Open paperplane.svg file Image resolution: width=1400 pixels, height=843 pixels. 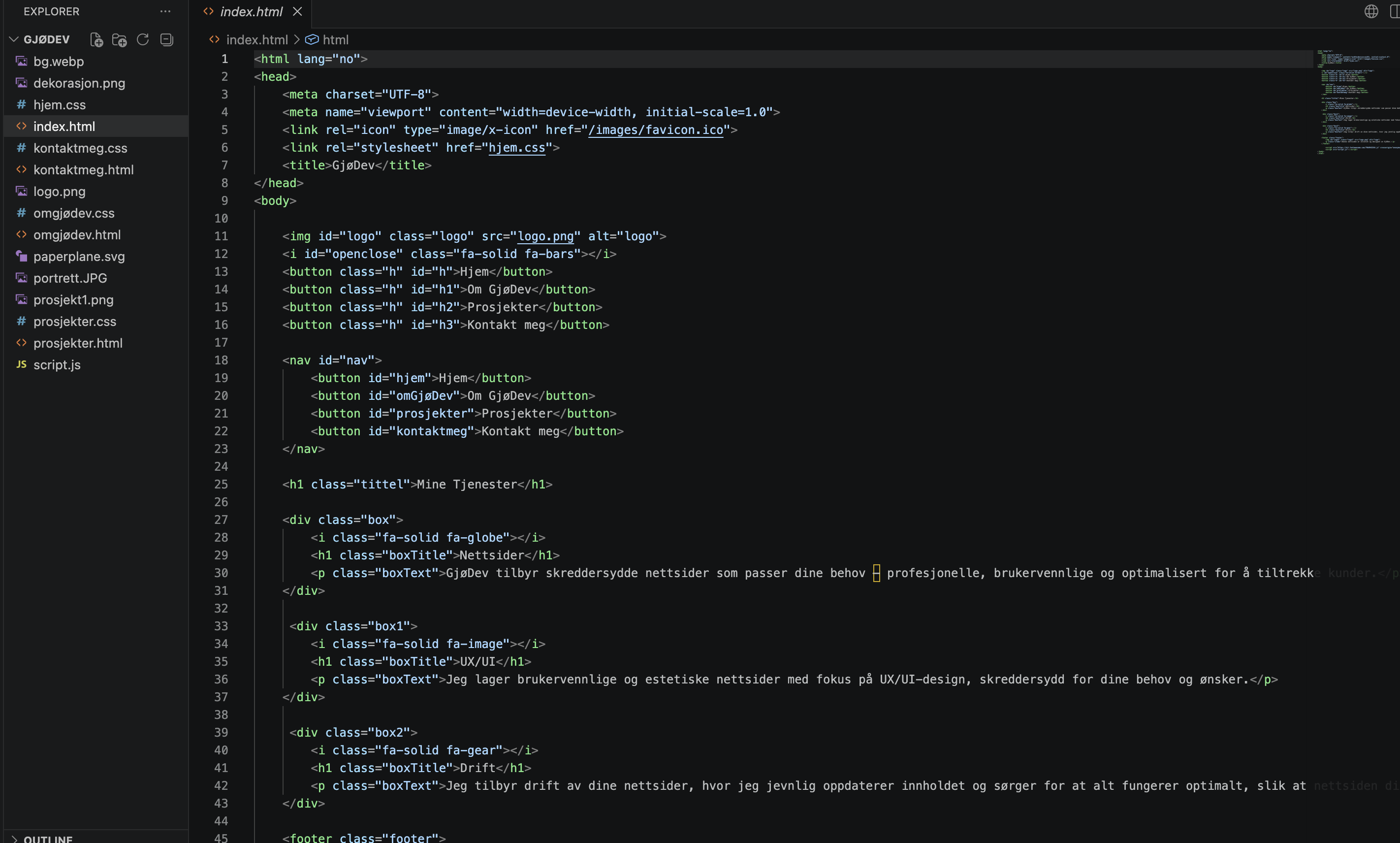pos(96,256)
